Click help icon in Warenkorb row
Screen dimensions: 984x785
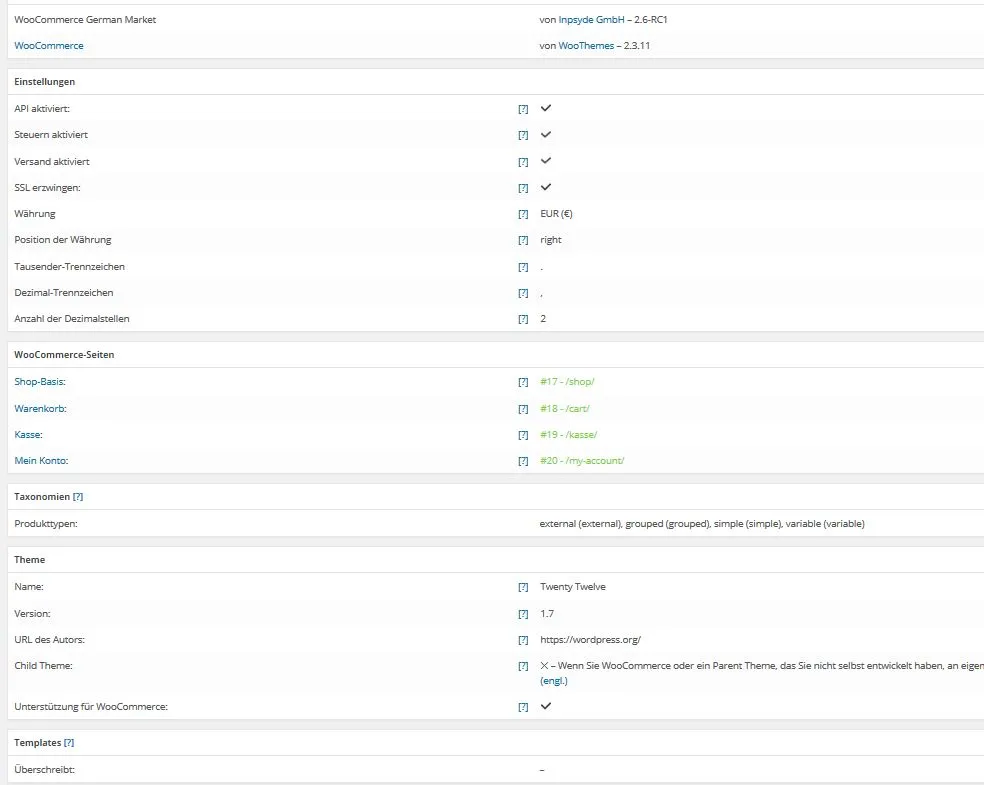tap(523, 409)
